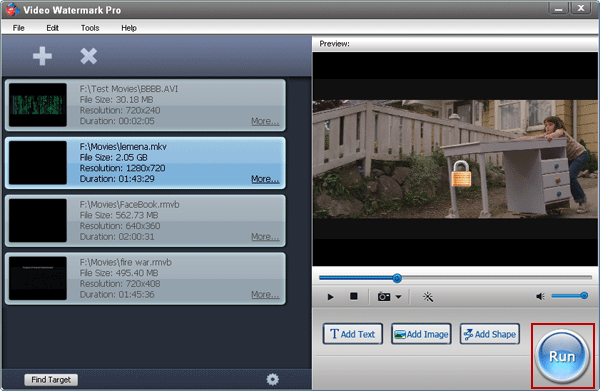Click File Size: 495.40 MB text
The height and width of the screenshot is (391, 600).
tap(119, 273)
